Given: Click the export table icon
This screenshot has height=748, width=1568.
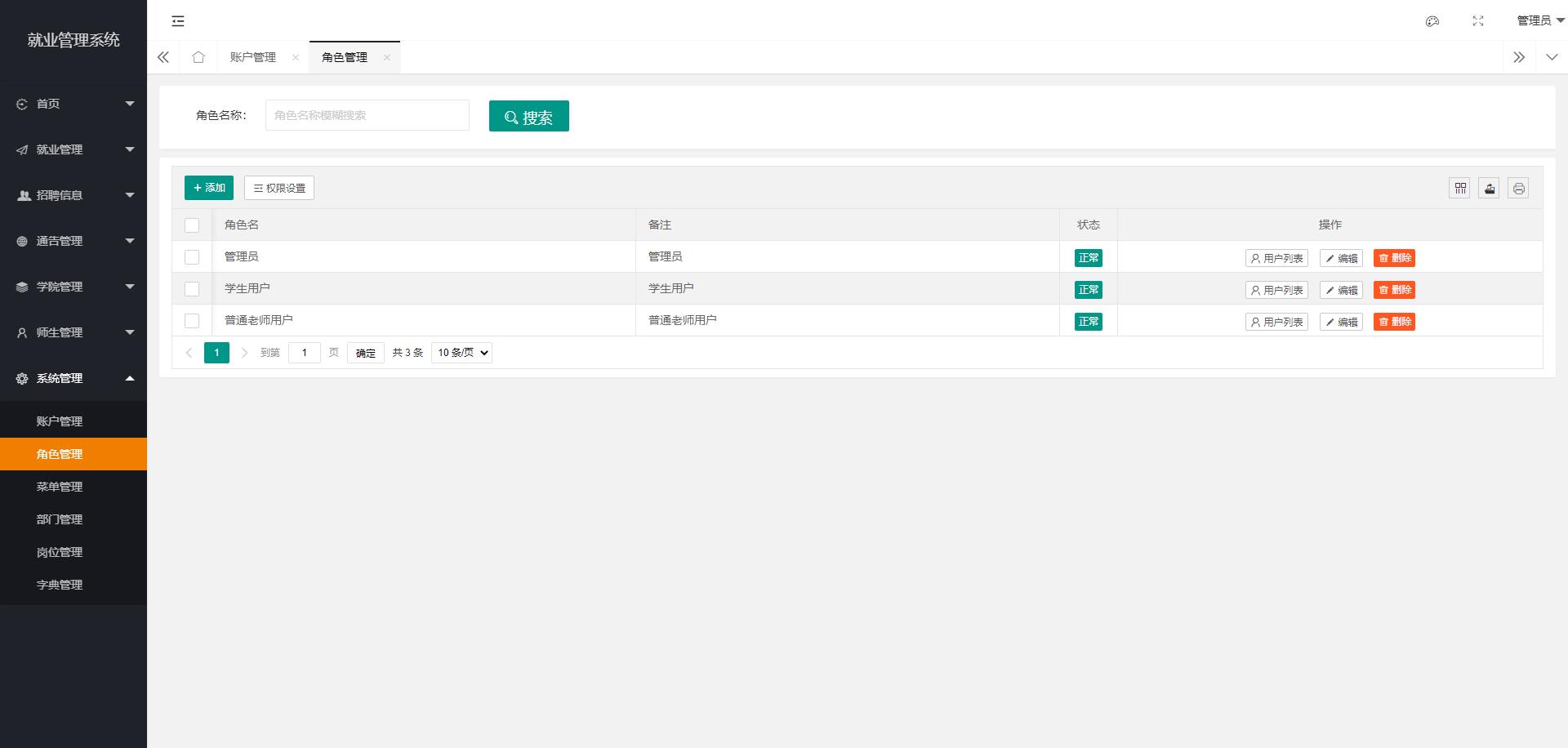Looking at the screenshot, I should (1490, 189).
